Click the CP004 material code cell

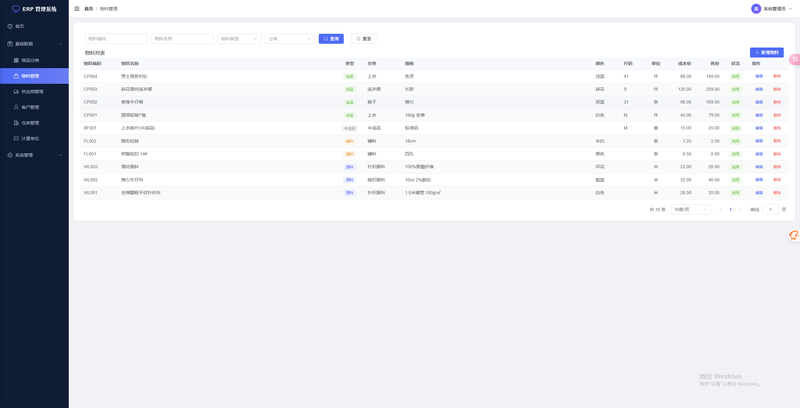coord(90,76)
